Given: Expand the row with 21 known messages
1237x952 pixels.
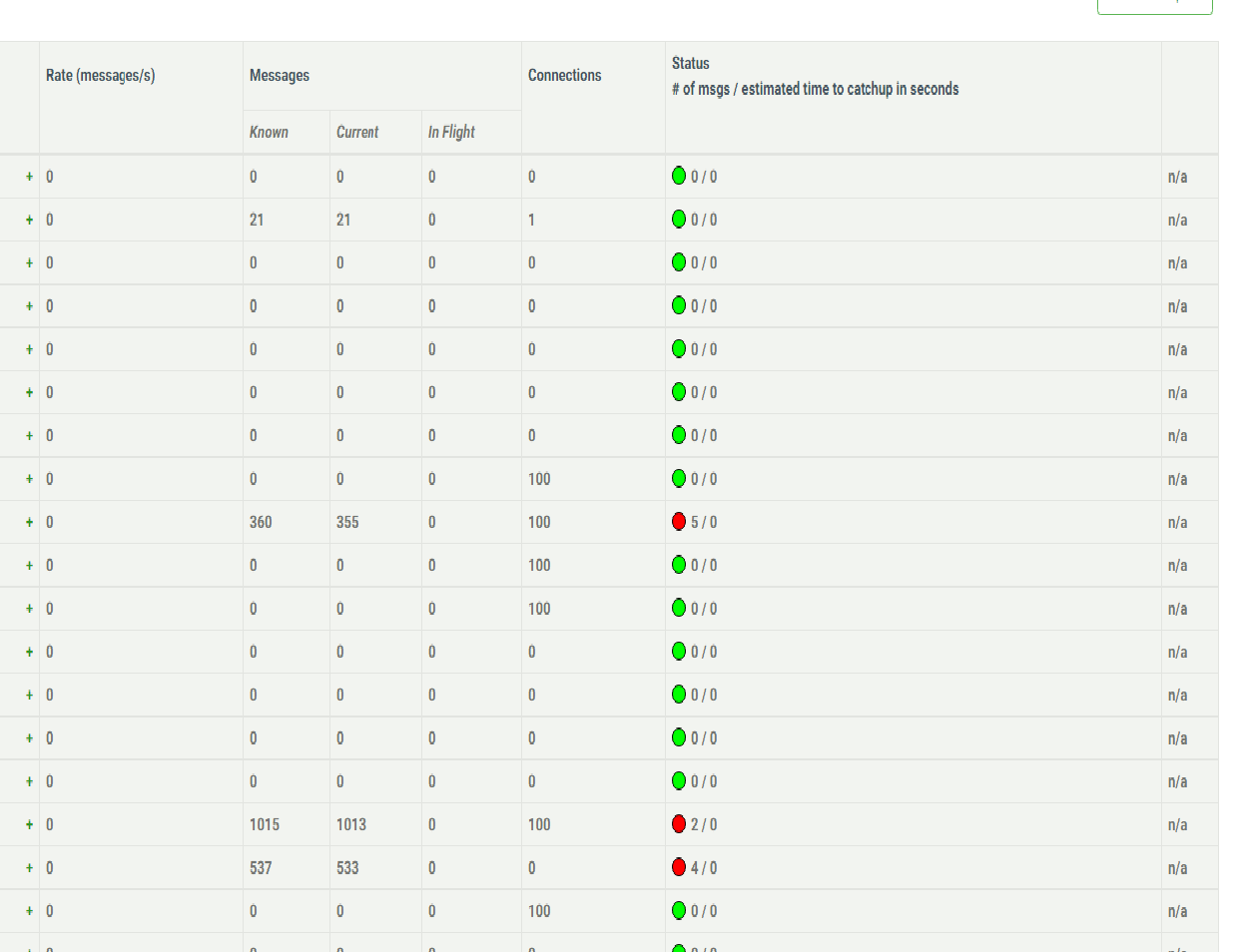Looking at the screenshot, I should click(29, 219).
